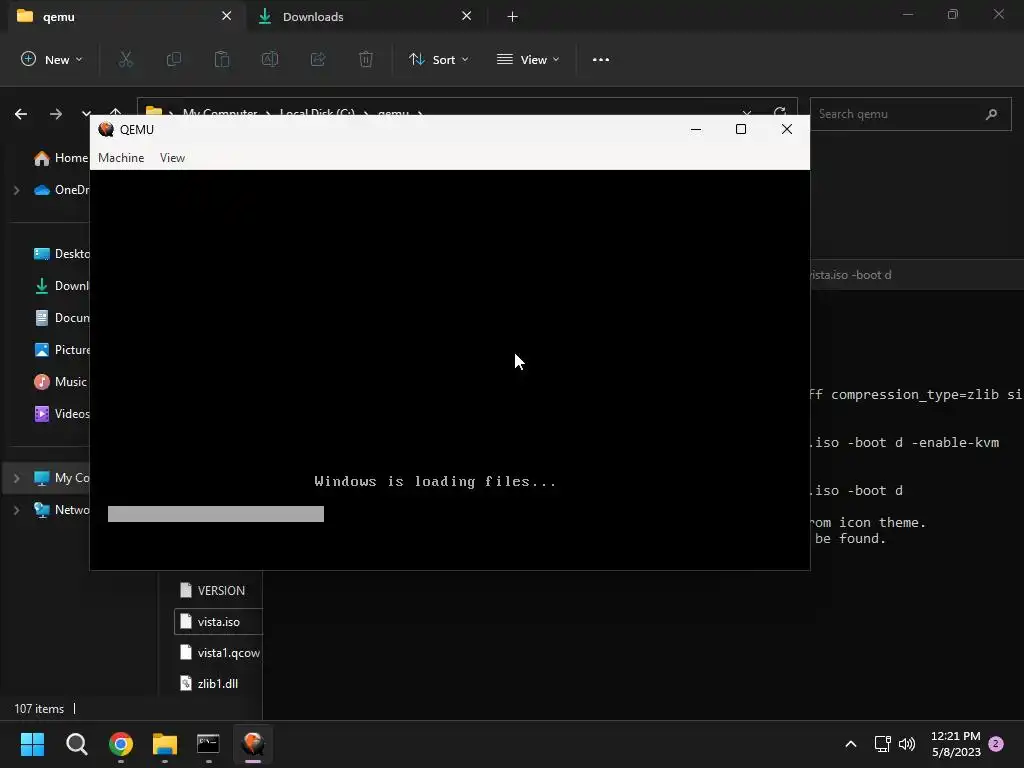Open Videos in the sidebar
The image size is (1024, 768).
click(61, 413)
